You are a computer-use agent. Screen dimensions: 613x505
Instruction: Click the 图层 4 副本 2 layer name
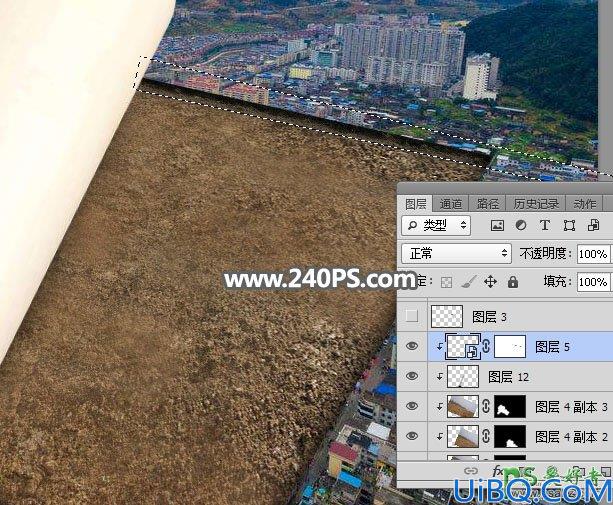pos(572,437)
